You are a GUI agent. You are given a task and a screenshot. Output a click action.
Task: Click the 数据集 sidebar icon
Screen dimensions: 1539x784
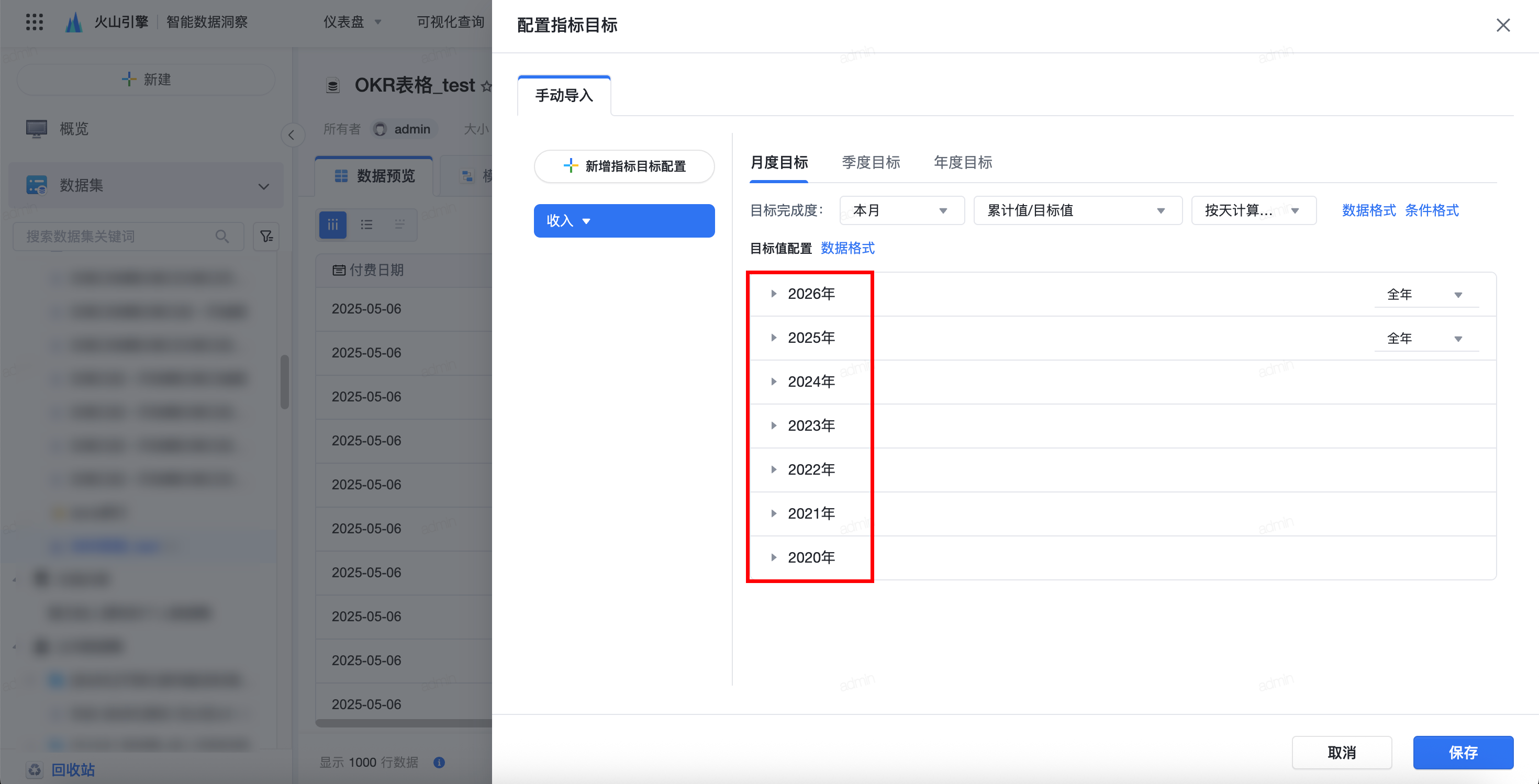pos(37,185)
